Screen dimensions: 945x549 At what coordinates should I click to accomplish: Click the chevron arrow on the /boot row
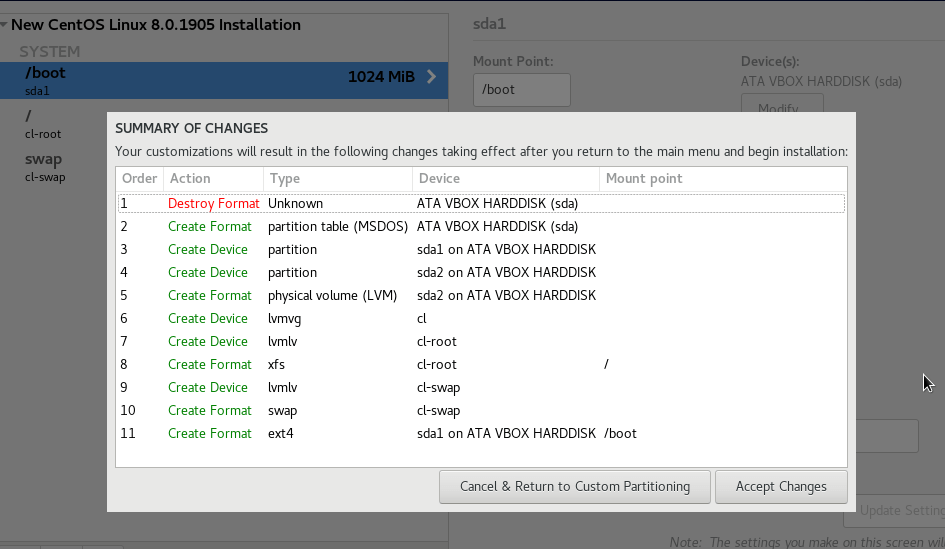coord(432,77)
